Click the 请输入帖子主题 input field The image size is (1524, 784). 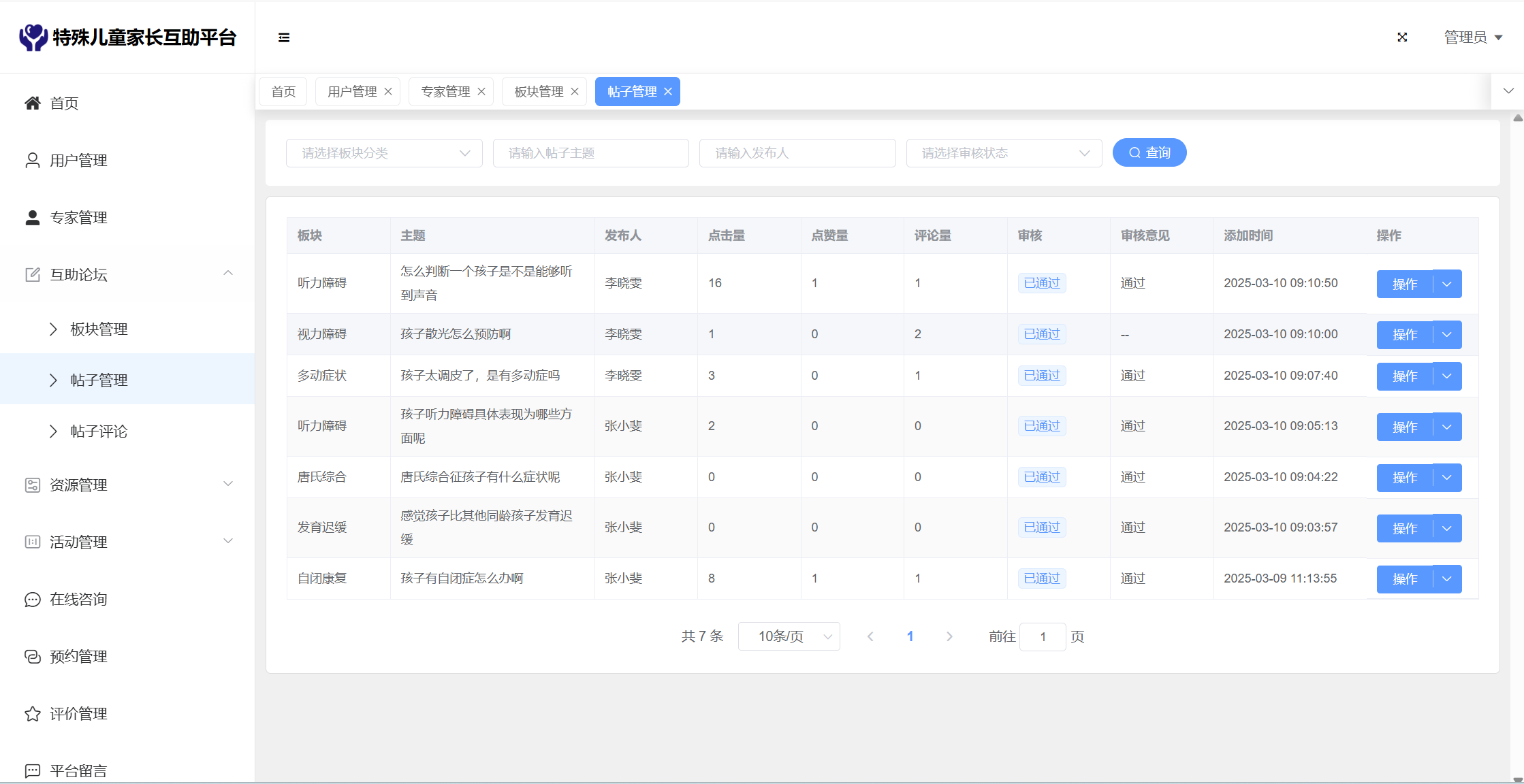tap(590, 153)
